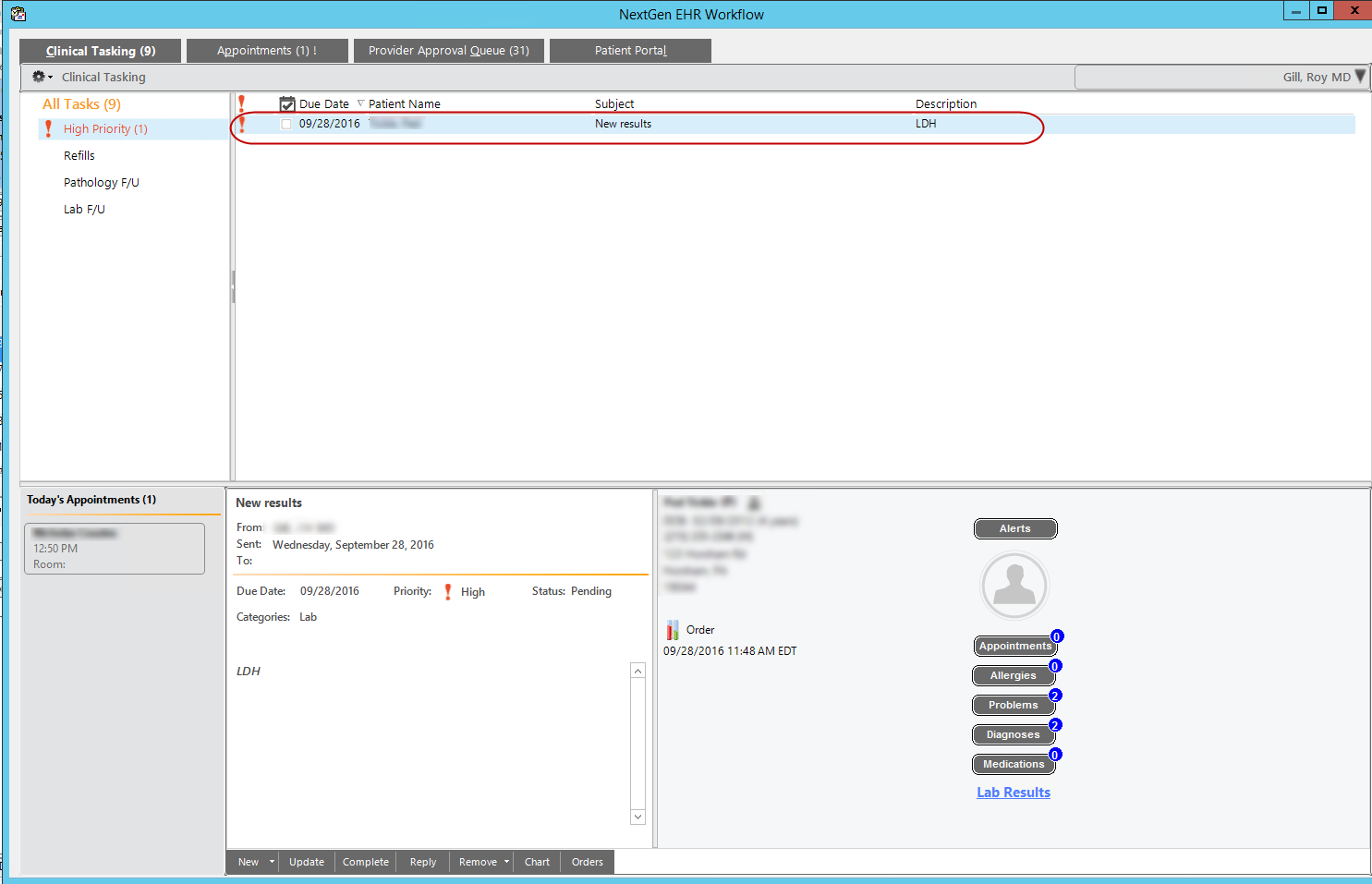This screenshot has height=884, width=1372.
Task: Click the patient photo placeholder avatar
Action: [x=1014, y=586]
